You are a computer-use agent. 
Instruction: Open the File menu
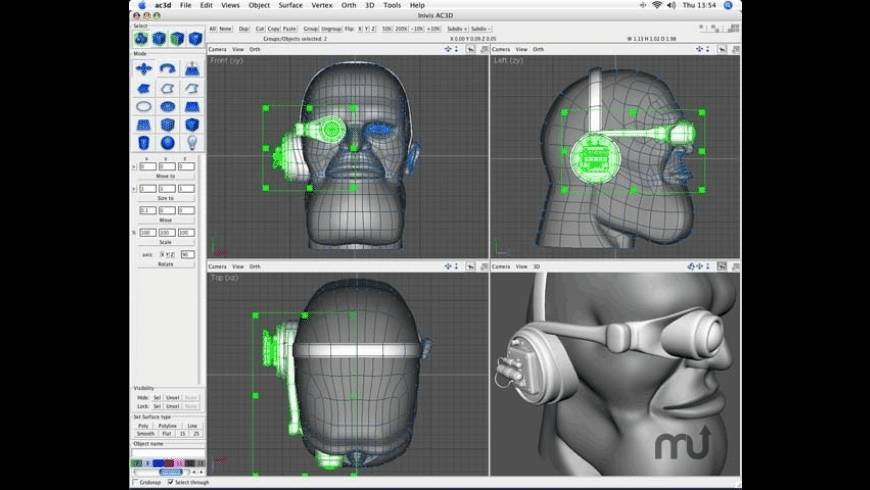[x=185, y=5]
